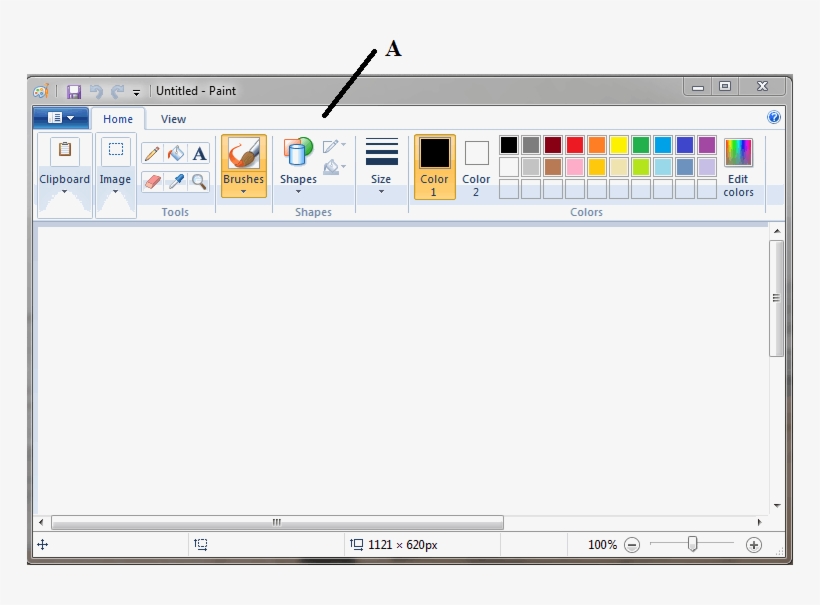820x605 pixels.
Task: Select the Text tool
Action: tap(197, 153)
